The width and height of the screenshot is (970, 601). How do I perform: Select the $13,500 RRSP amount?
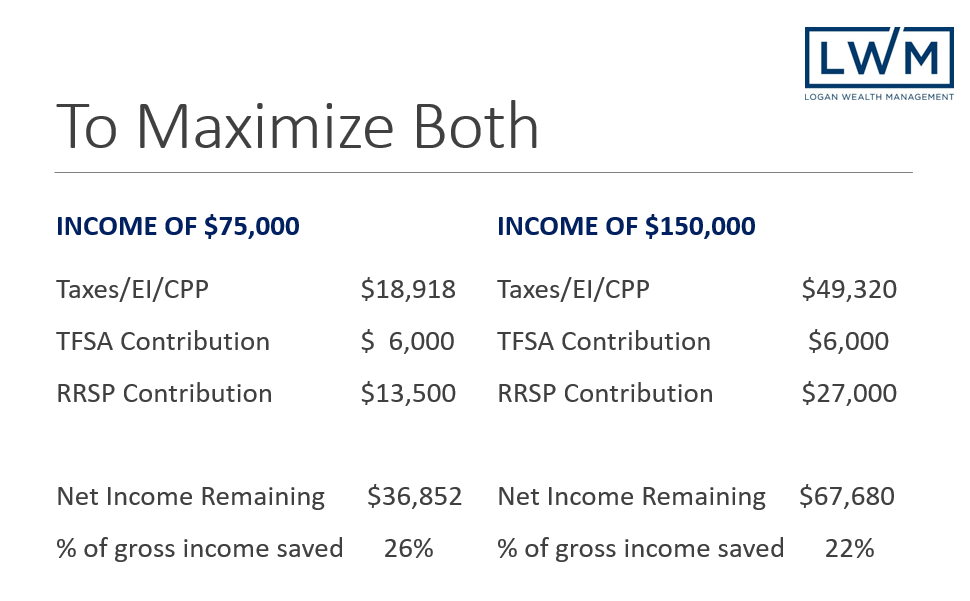408,393
